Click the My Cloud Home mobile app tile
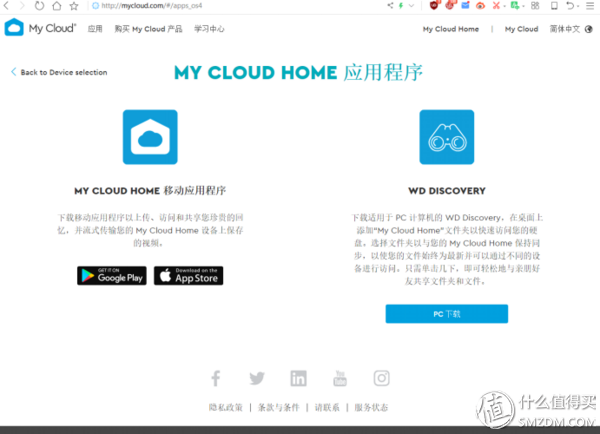 (150, 137)
